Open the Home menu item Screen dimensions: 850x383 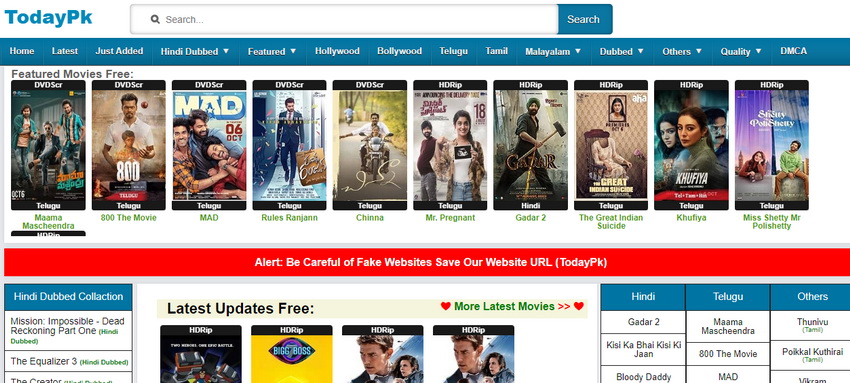tap(22, 51)
